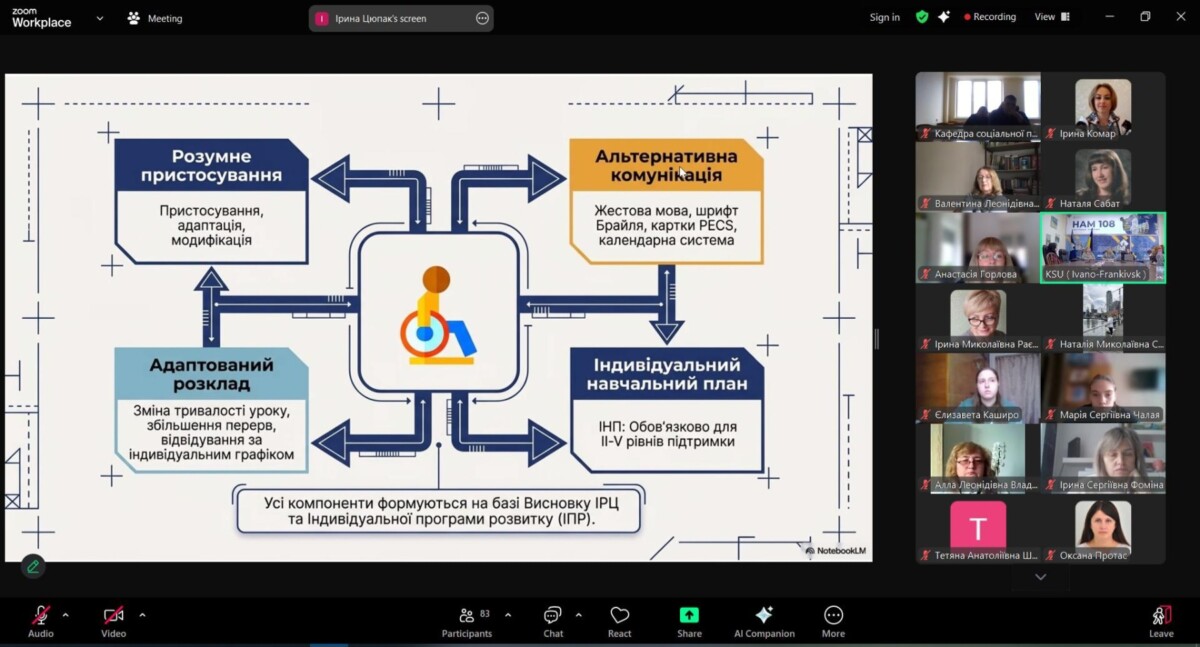This screenshot has width=1200, height=647.
Task: Click the React heart icon
Action: 619,621
